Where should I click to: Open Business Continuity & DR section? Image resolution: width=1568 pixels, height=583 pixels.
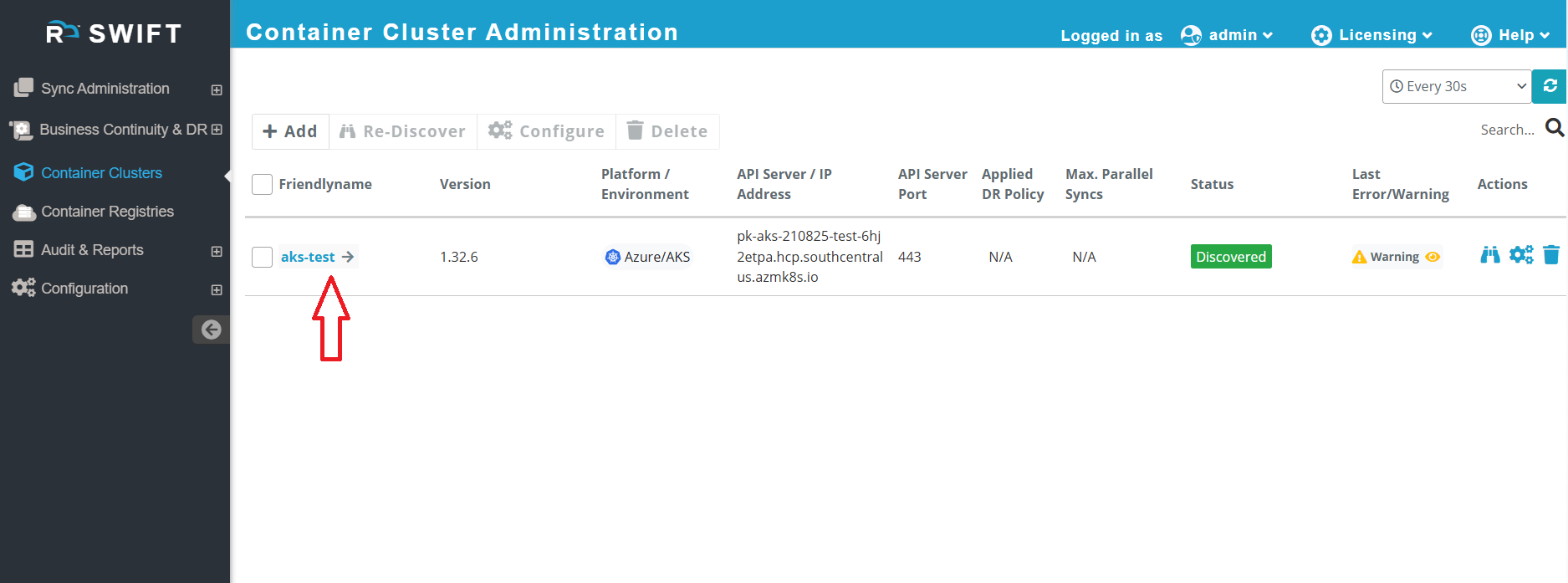point(123,130)
